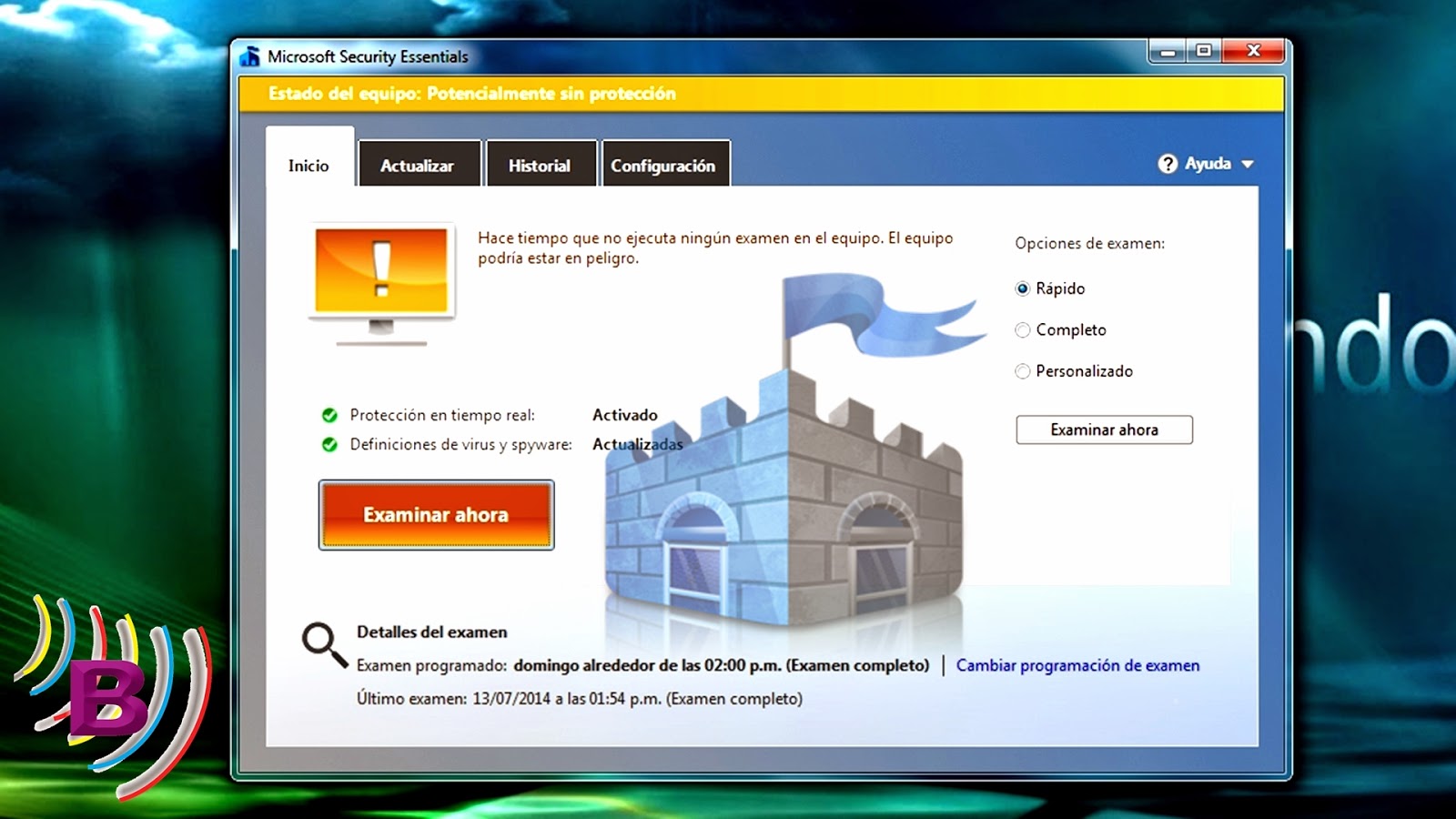Click the 'Activado' status value

(625, 415)
